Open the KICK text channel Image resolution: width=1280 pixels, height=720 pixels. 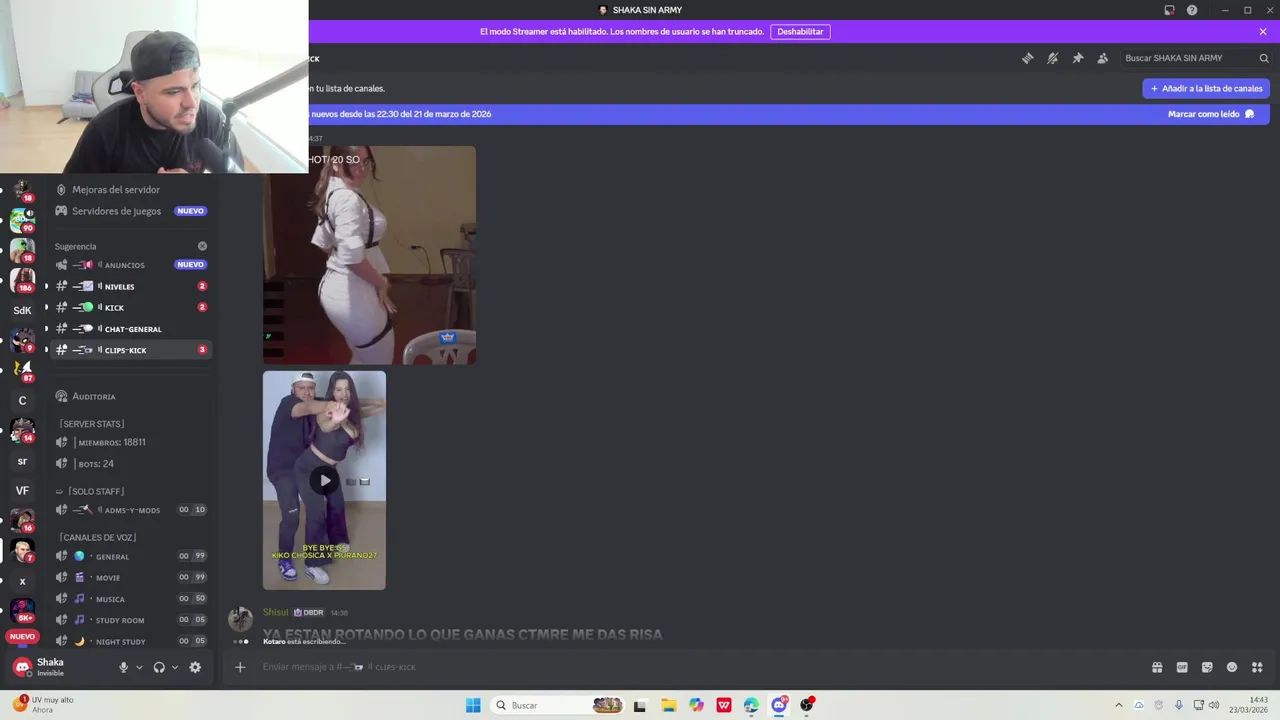pyautogui.click(x=133, y=307)
